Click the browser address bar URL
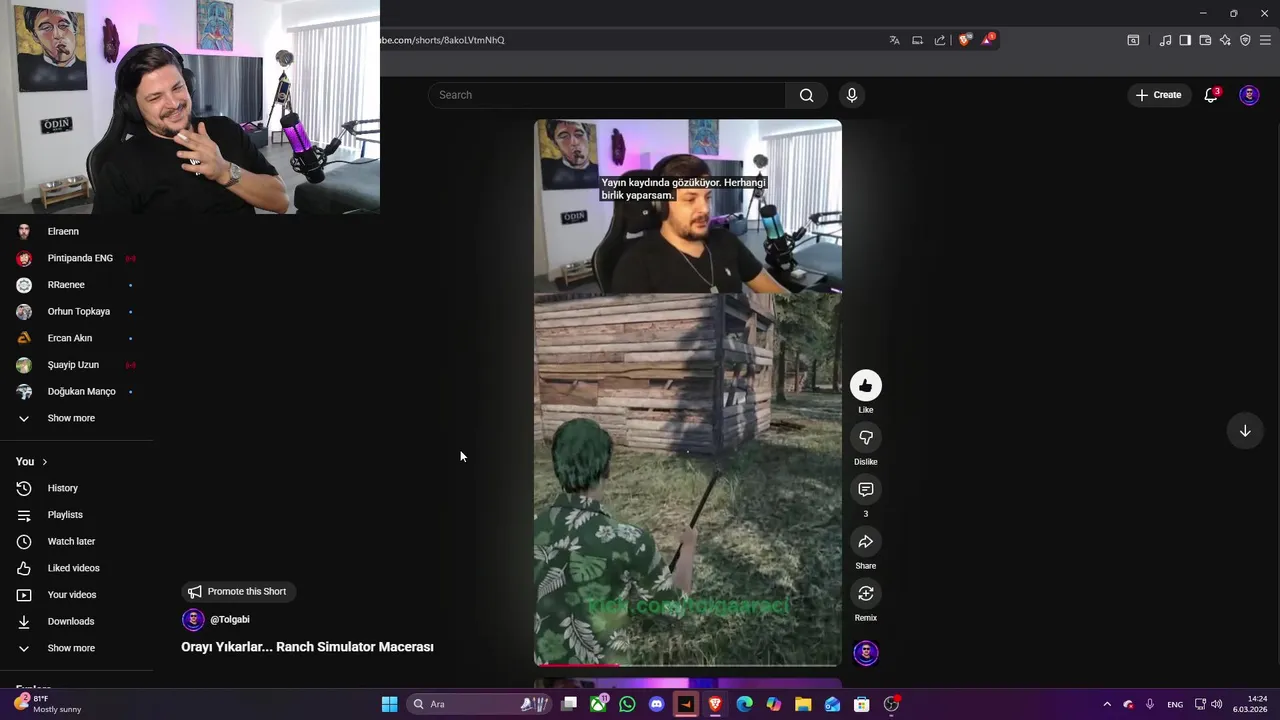 point(442,40)
